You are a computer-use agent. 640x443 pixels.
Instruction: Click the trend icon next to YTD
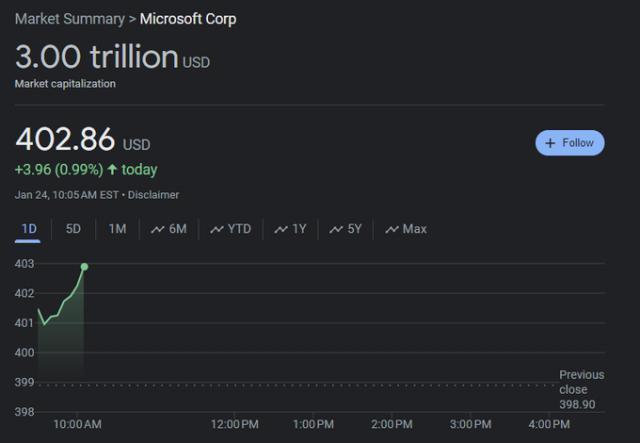(217, 229)
